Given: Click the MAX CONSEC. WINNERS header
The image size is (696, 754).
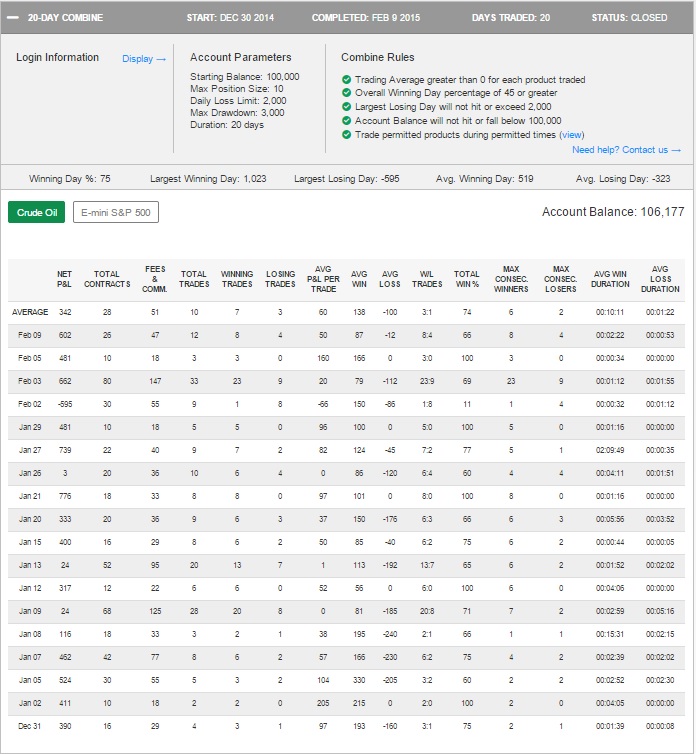Looking at the screenshot, I should click(511, 279).
